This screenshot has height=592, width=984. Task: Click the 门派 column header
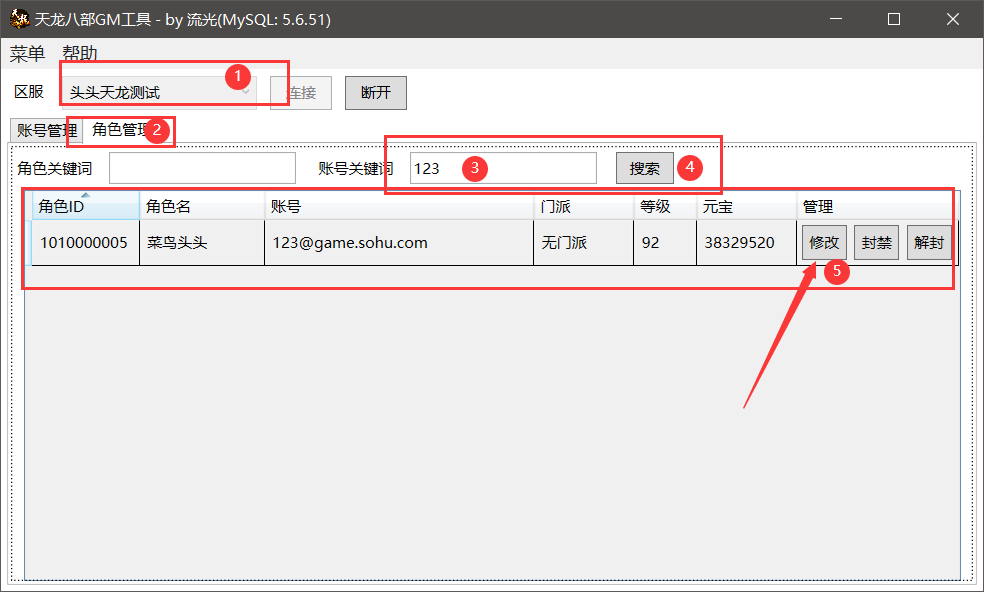(584, 206)
